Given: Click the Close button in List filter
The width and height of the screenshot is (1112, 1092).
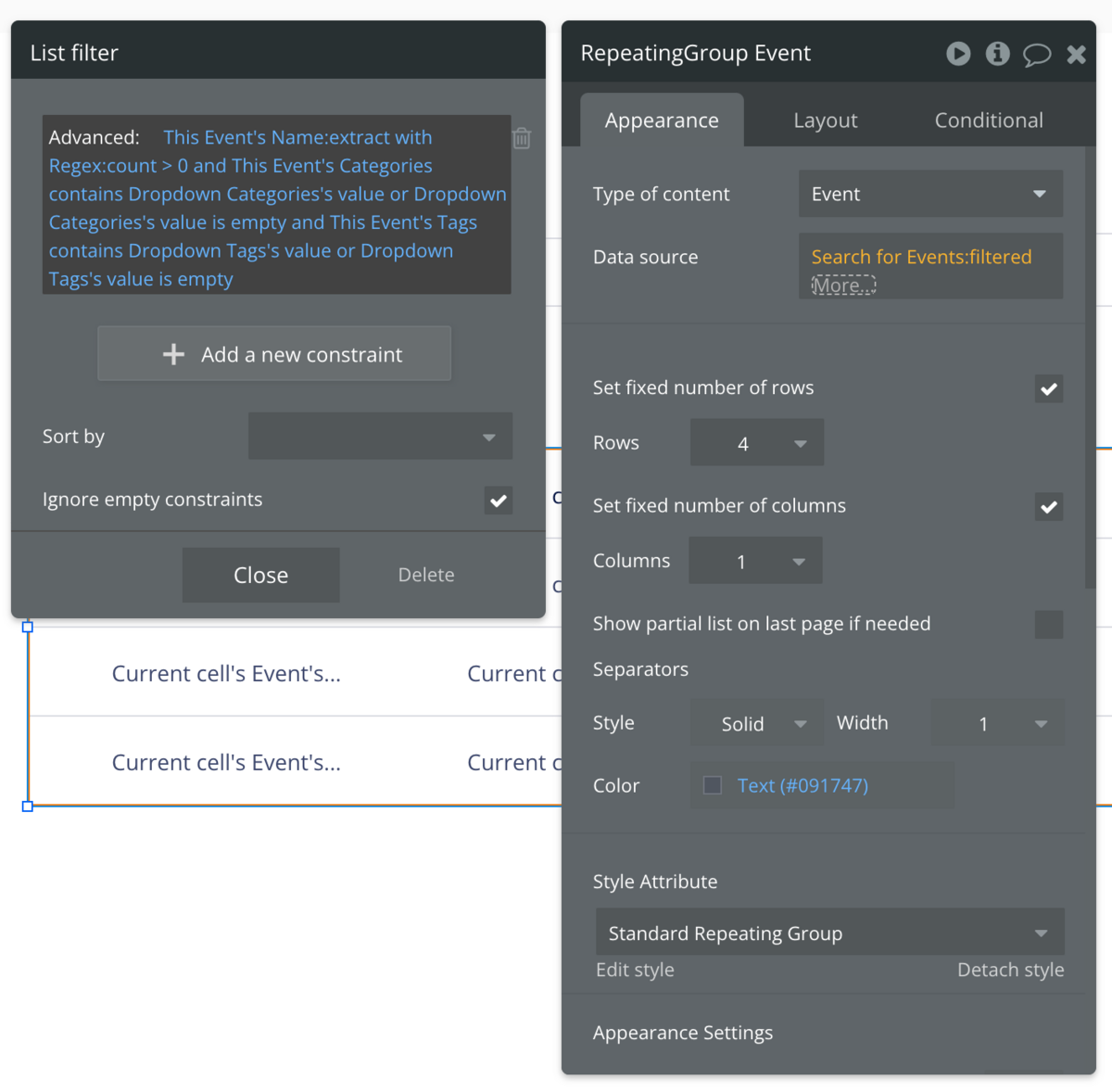Looking at the screenshot, I should point(261,575).
